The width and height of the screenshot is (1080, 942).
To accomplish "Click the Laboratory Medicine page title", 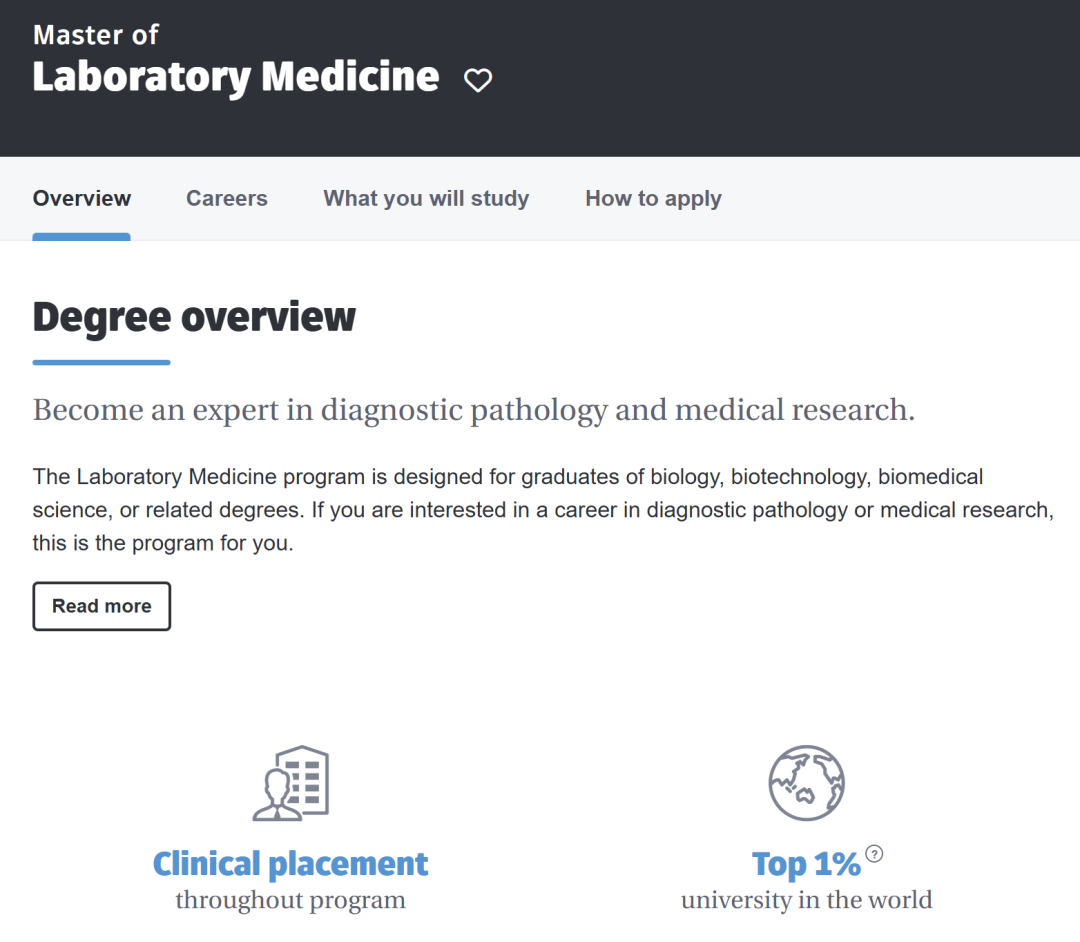I will [236, 77].
